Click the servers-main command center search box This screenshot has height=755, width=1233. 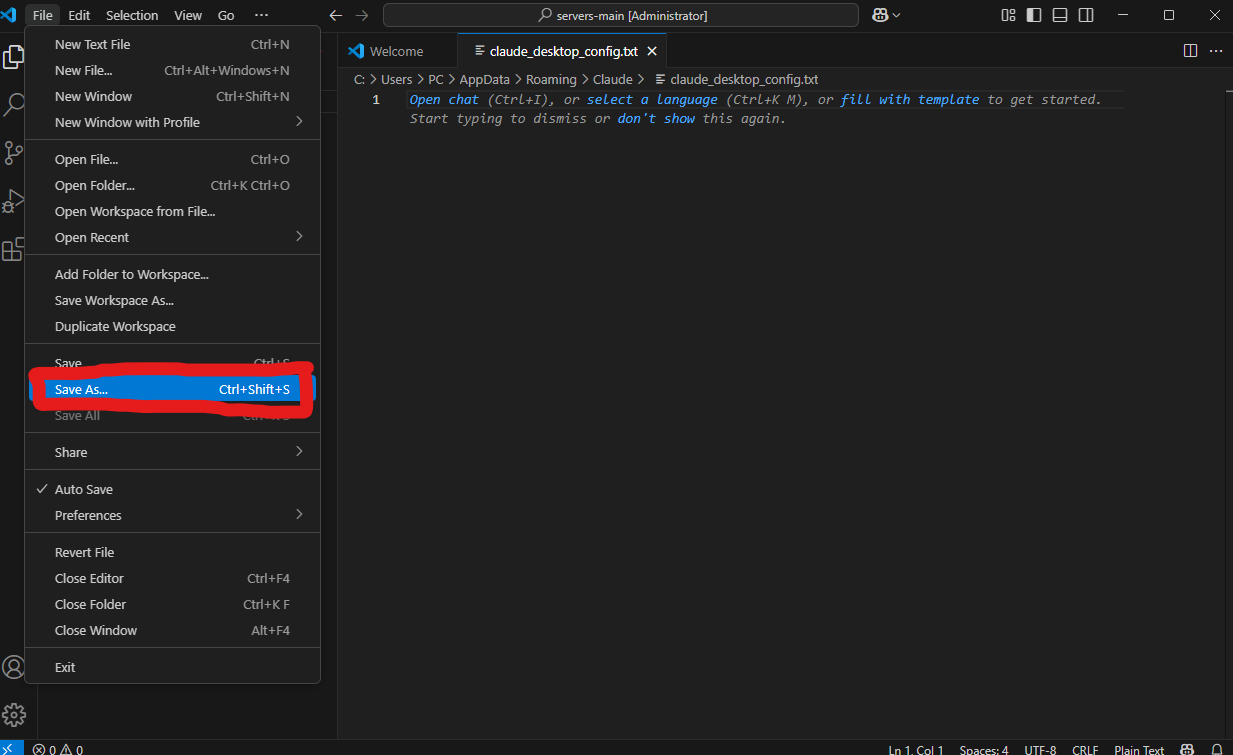click(x=620, y=15)
